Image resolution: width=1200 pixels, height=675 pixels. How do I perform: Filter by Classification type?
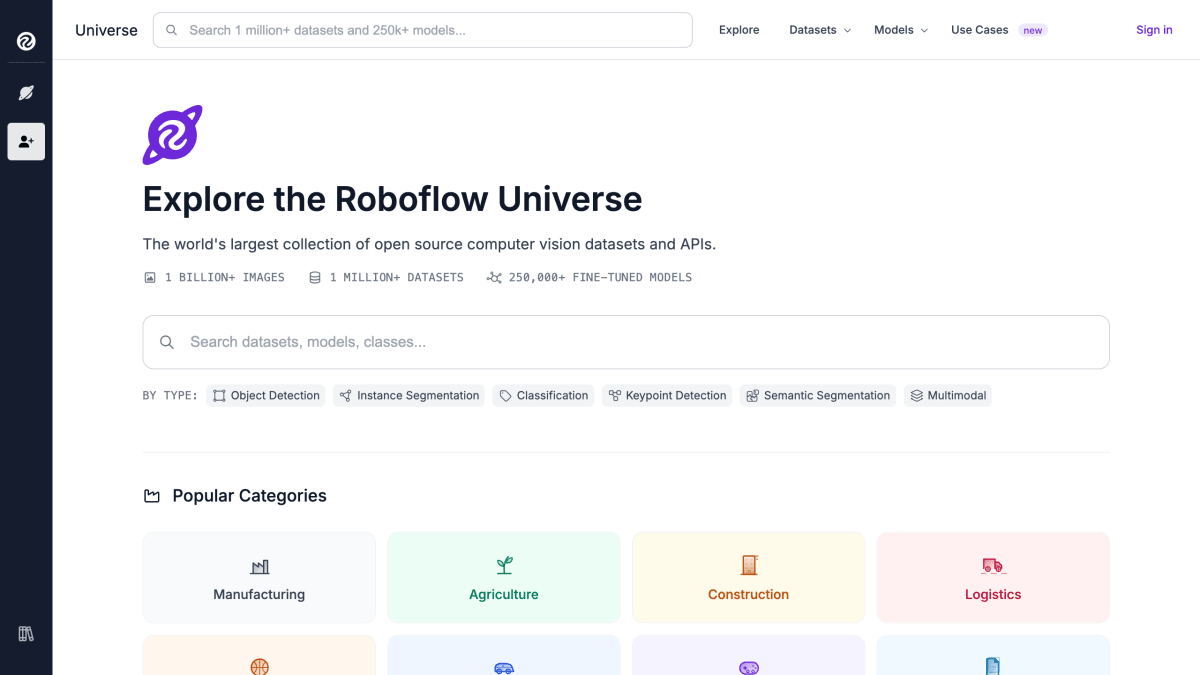tap(543, 396)
